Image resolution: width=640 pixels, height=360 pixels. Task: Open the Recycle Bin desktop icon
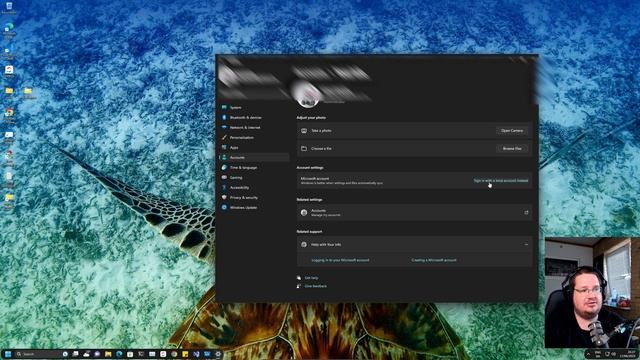[x=9, y=7]
